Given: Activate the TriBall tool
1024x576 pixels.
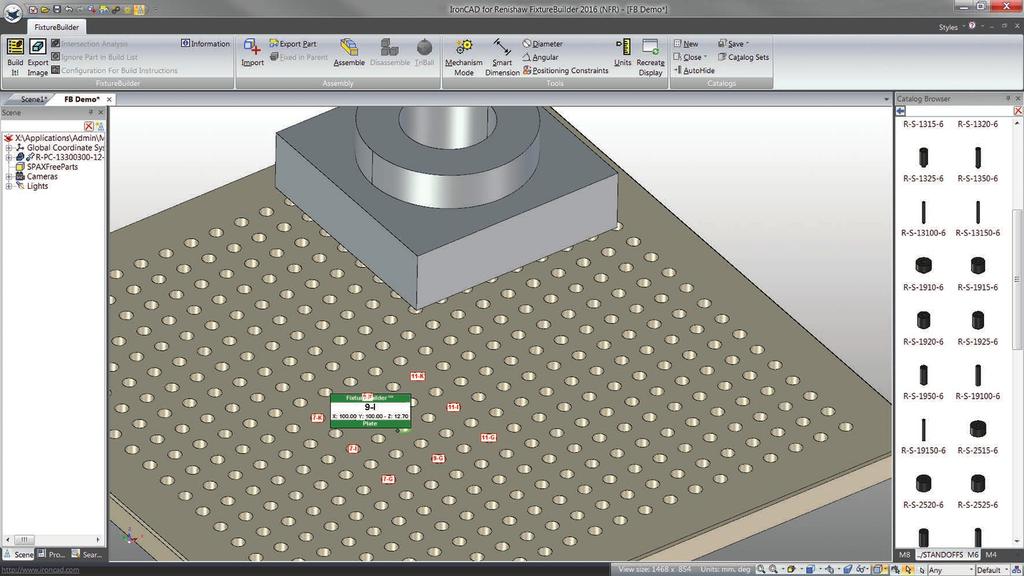Looking at the screenshot, I should (424, 52).
